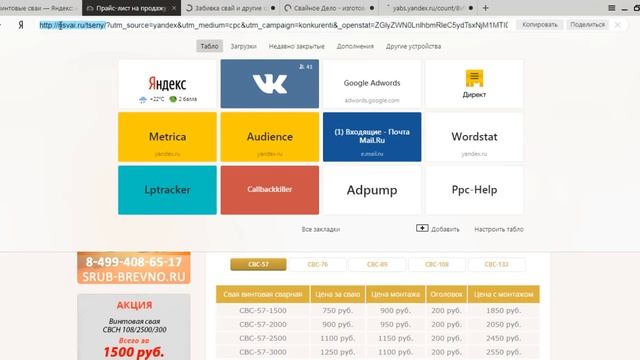The image size is (640, 360).
Task: Click the СВС-57-2500 table row name
Action: pos(263,338)
